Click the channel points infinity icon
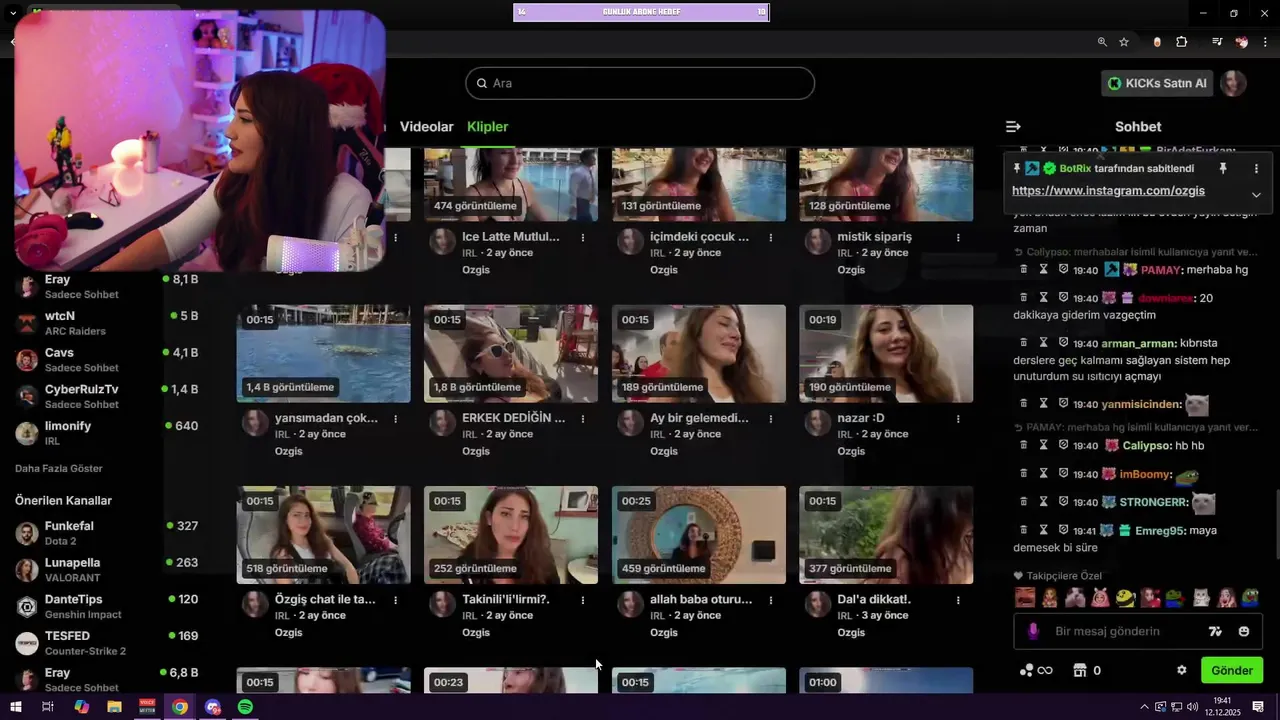Viewport: 1280px width, 720px height. pyautogui.click(x=1036, y=670)
